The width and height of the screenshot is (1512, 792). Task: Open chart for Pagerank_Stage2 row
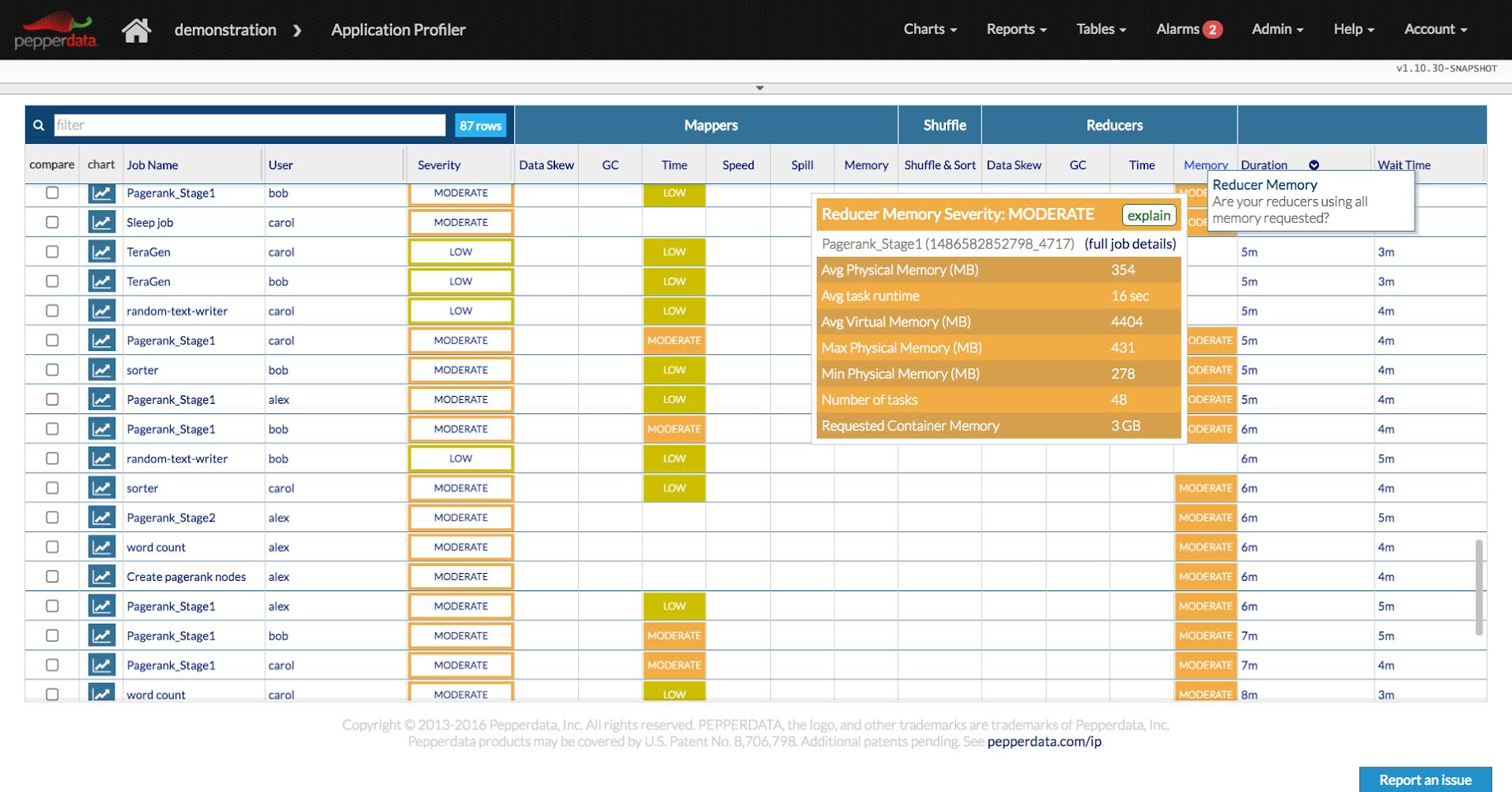point(101,518)
